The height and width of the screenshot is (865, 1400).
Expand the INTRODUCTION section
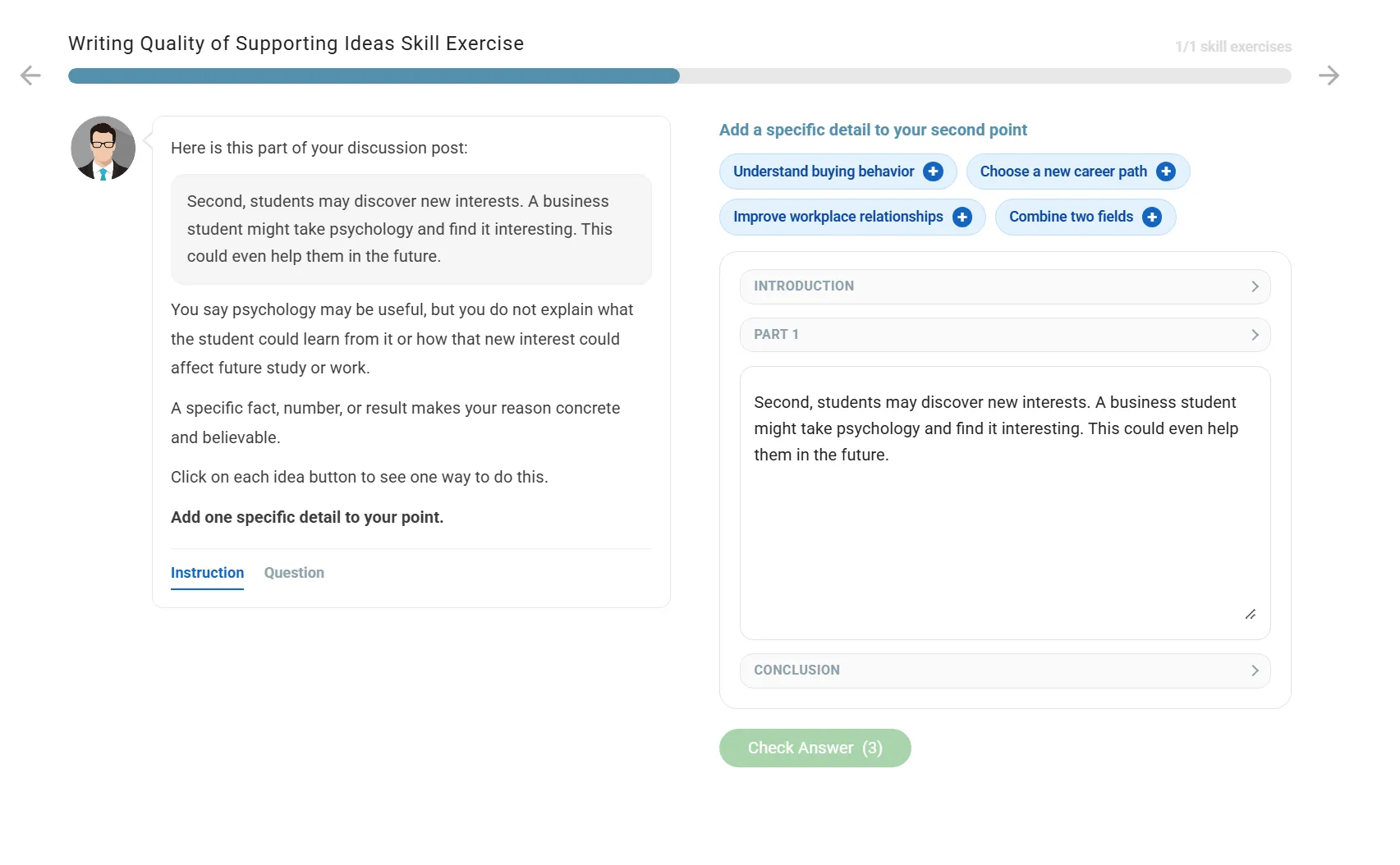pos(1005,286)
